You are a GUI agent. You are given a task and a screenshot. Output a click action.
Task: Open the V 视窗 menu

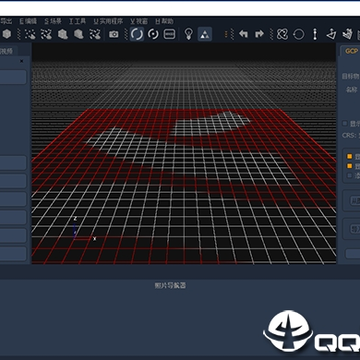139,21
